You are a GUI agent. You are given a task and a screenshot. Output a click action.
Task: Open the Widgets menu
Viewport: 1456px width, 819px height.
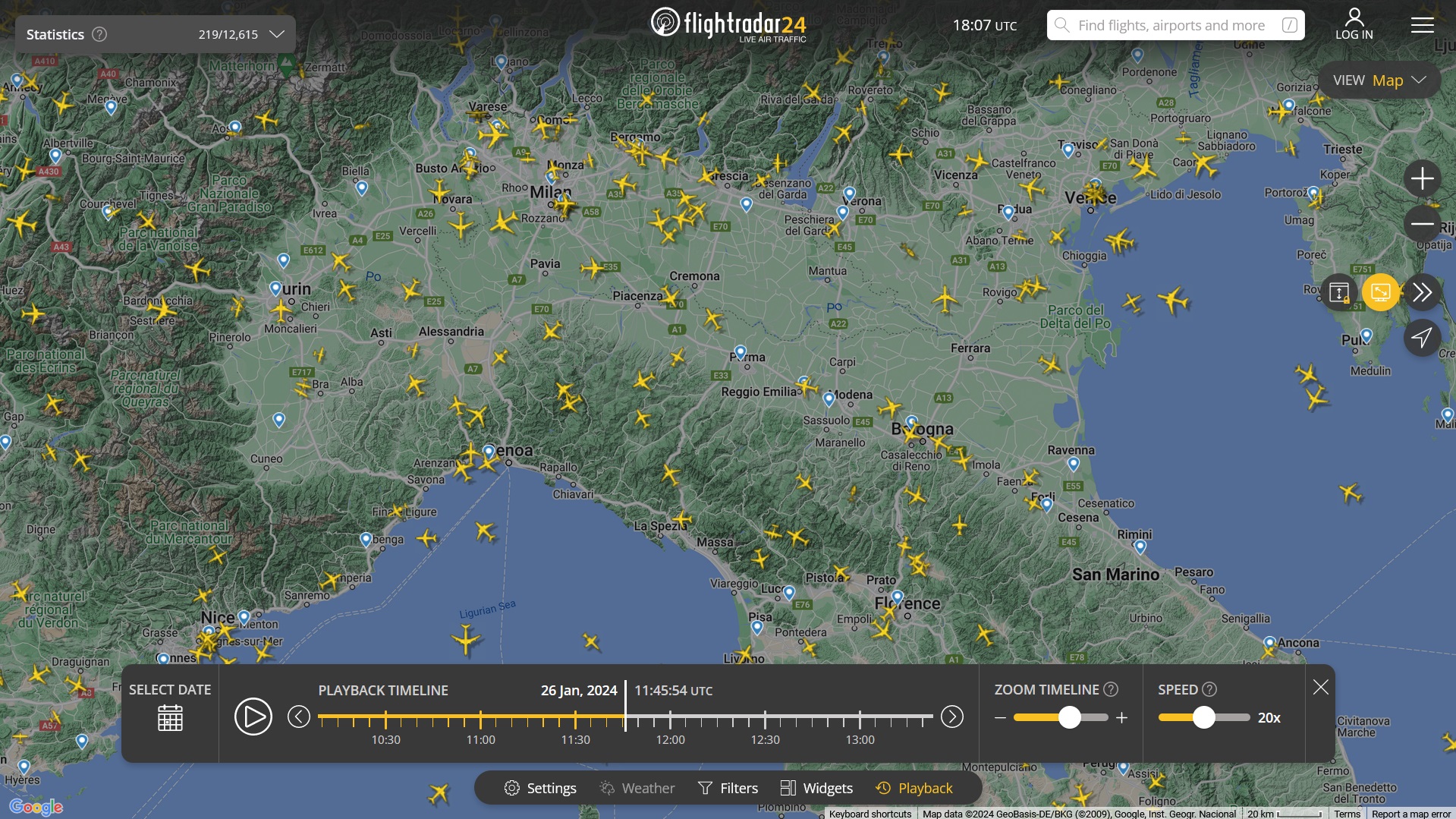pos(816,788)
